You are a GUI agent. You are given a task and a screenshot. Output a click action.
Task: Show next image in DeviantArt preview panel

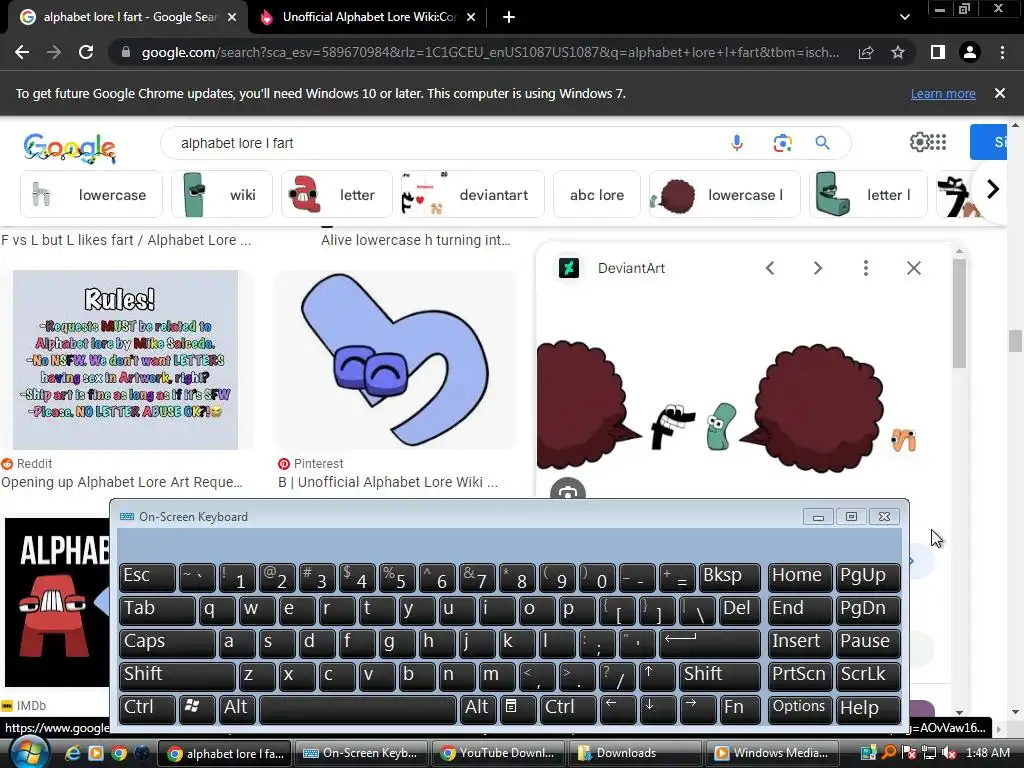(x=818, y=268)
